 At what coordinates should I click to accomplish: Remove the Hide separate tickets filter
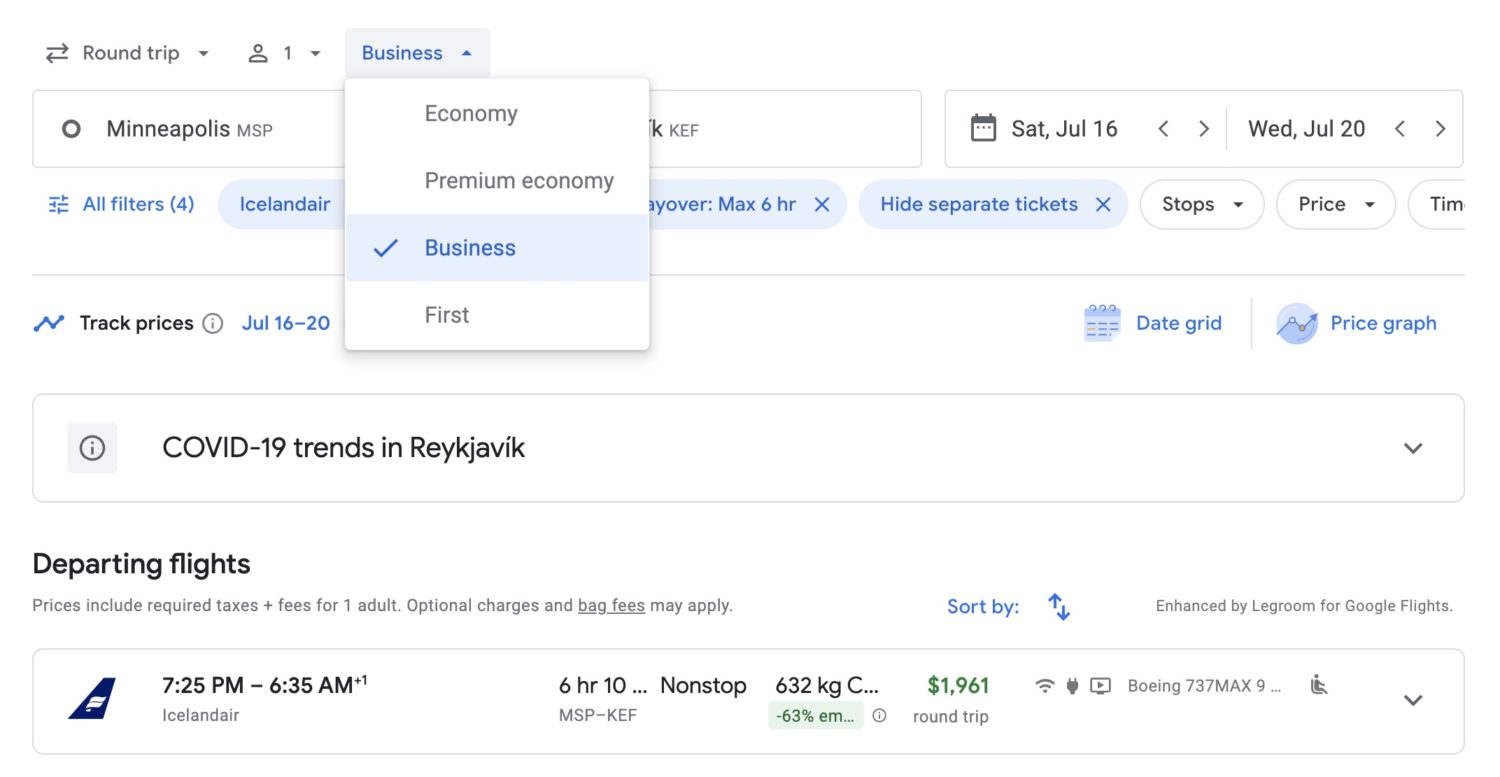click(x=1103, y=204)
